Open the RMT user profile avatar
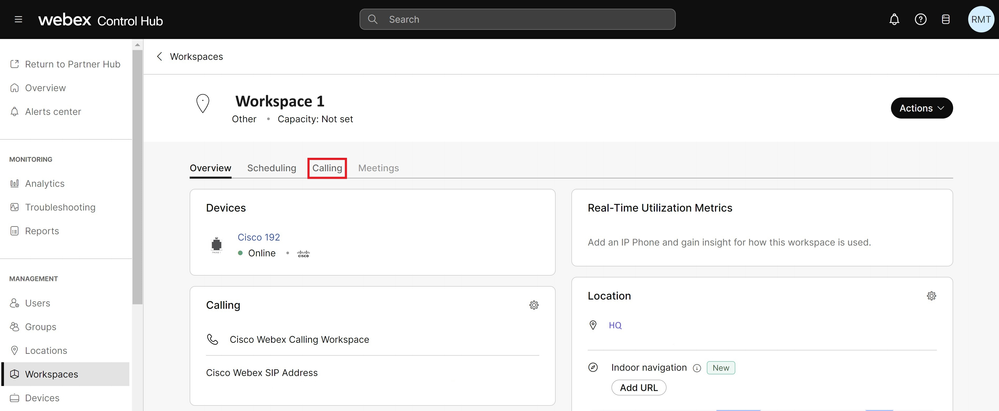 (981, 20)
